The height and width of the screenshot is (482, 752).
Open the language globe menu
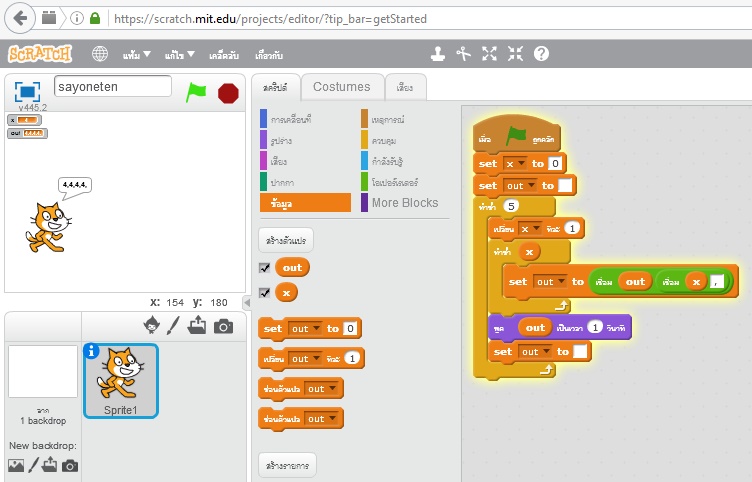(100, 54)
